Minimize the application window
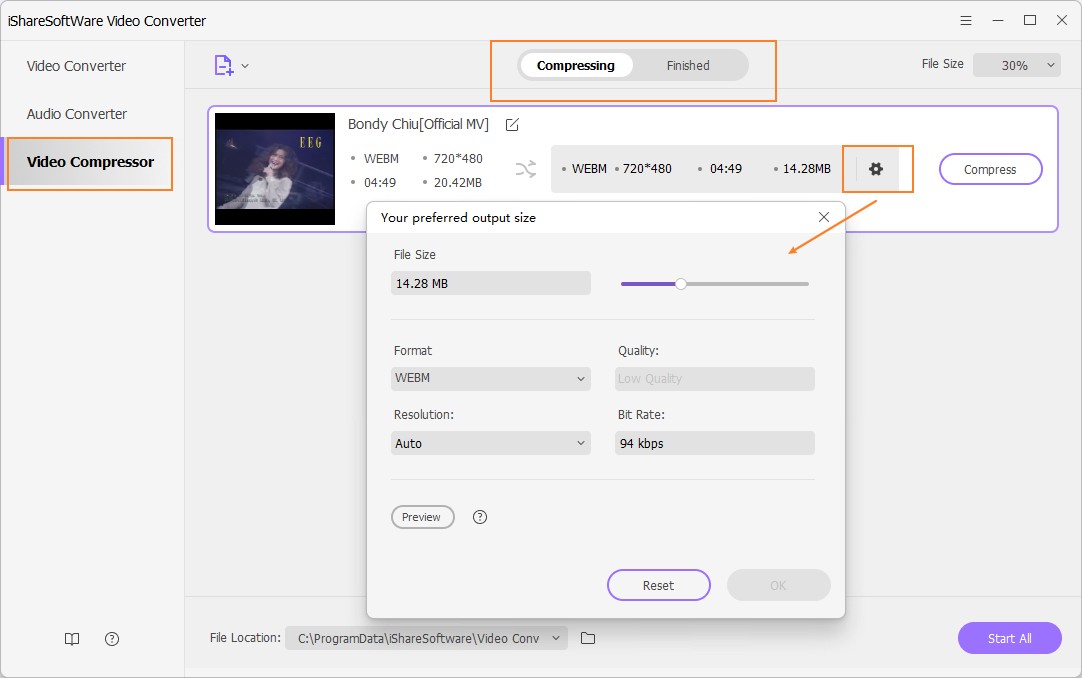This screenshot has height=678, width=1082. pyautogui.click(x=998, y=21)
